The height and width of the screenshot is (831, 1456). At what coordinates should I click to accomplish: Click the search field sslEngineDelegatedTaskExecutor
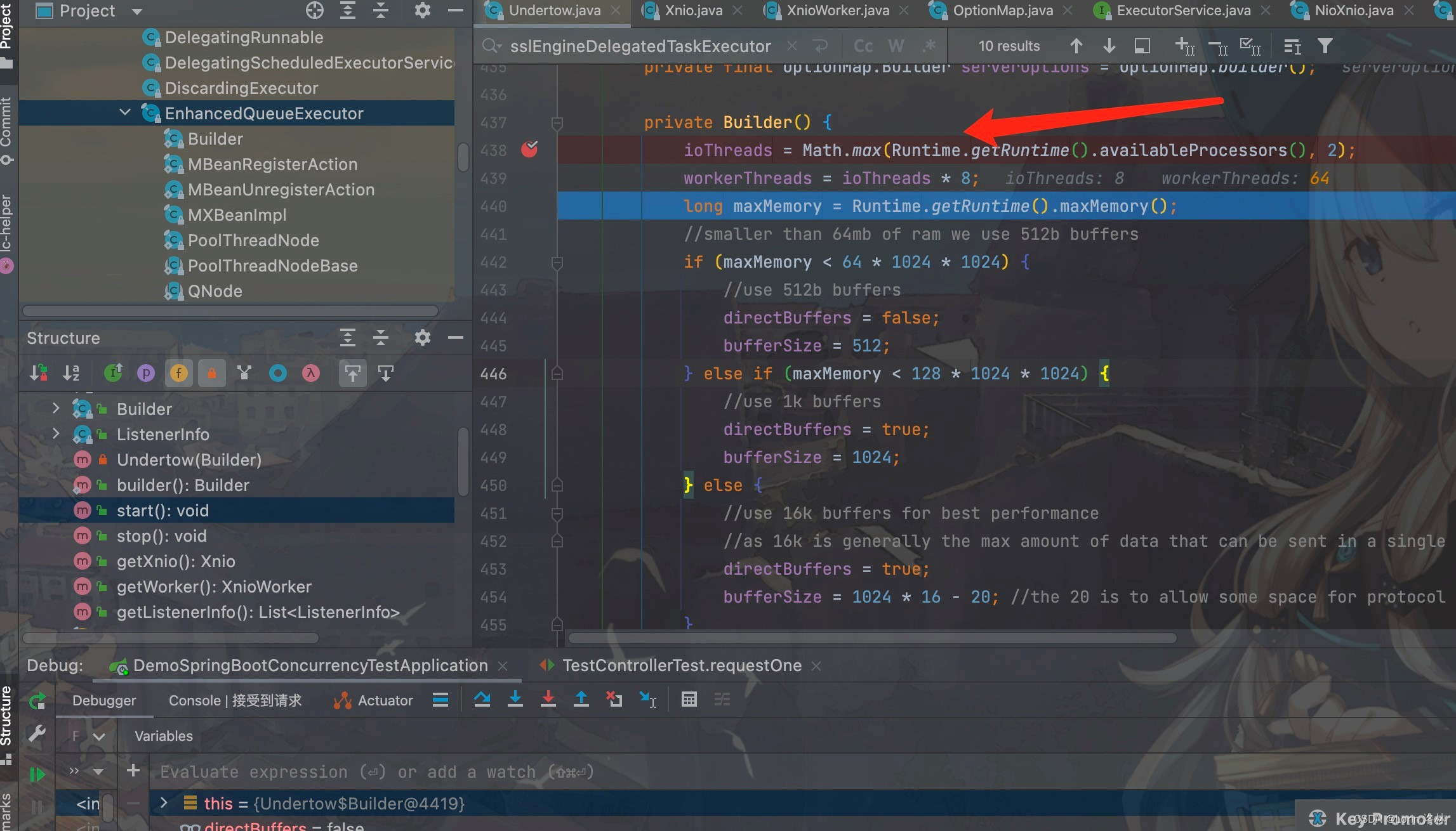pos(640,46)
